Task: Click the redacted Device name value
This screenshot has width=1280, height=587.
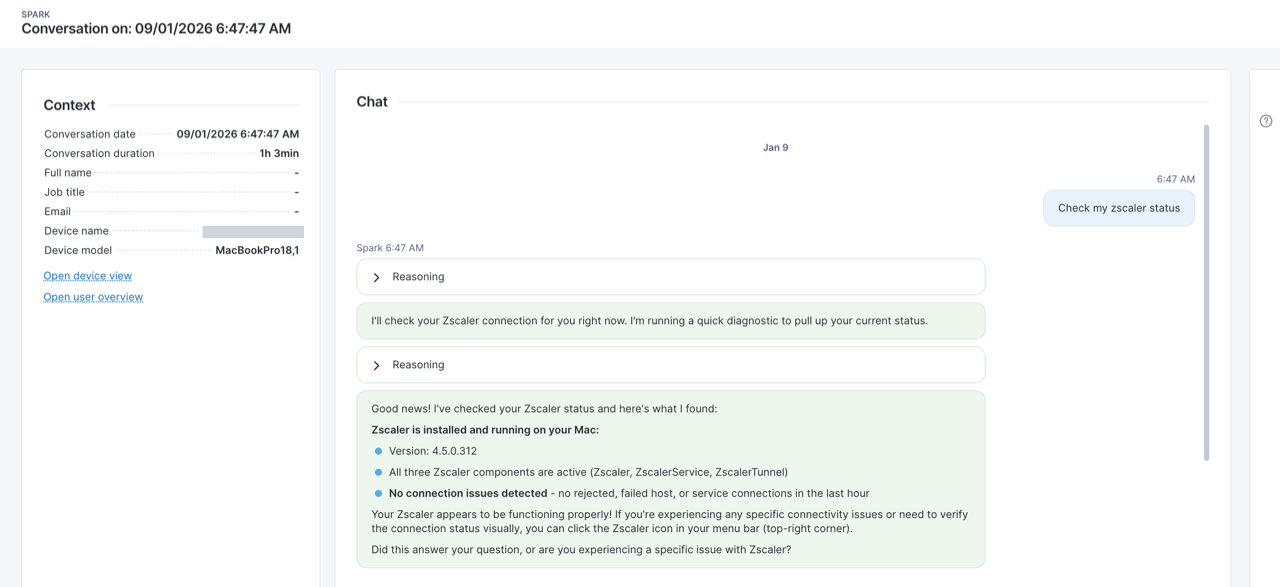Action: pos(253,231)
